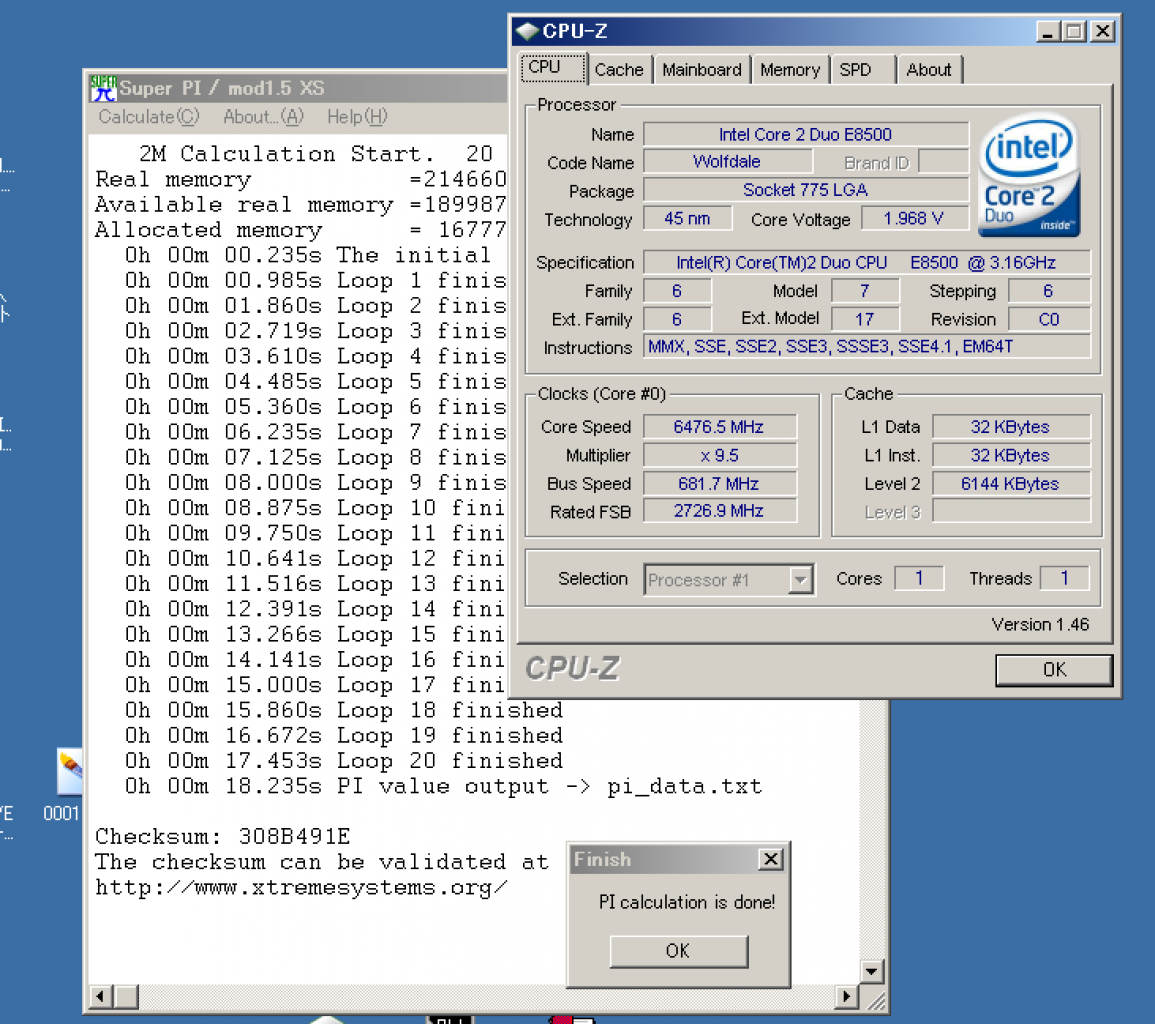The width and height of the screenshot is (1155, 1024).
Task: Click the xtremesystems.org URL text in Super PI
Action: [x=301, y=888]
